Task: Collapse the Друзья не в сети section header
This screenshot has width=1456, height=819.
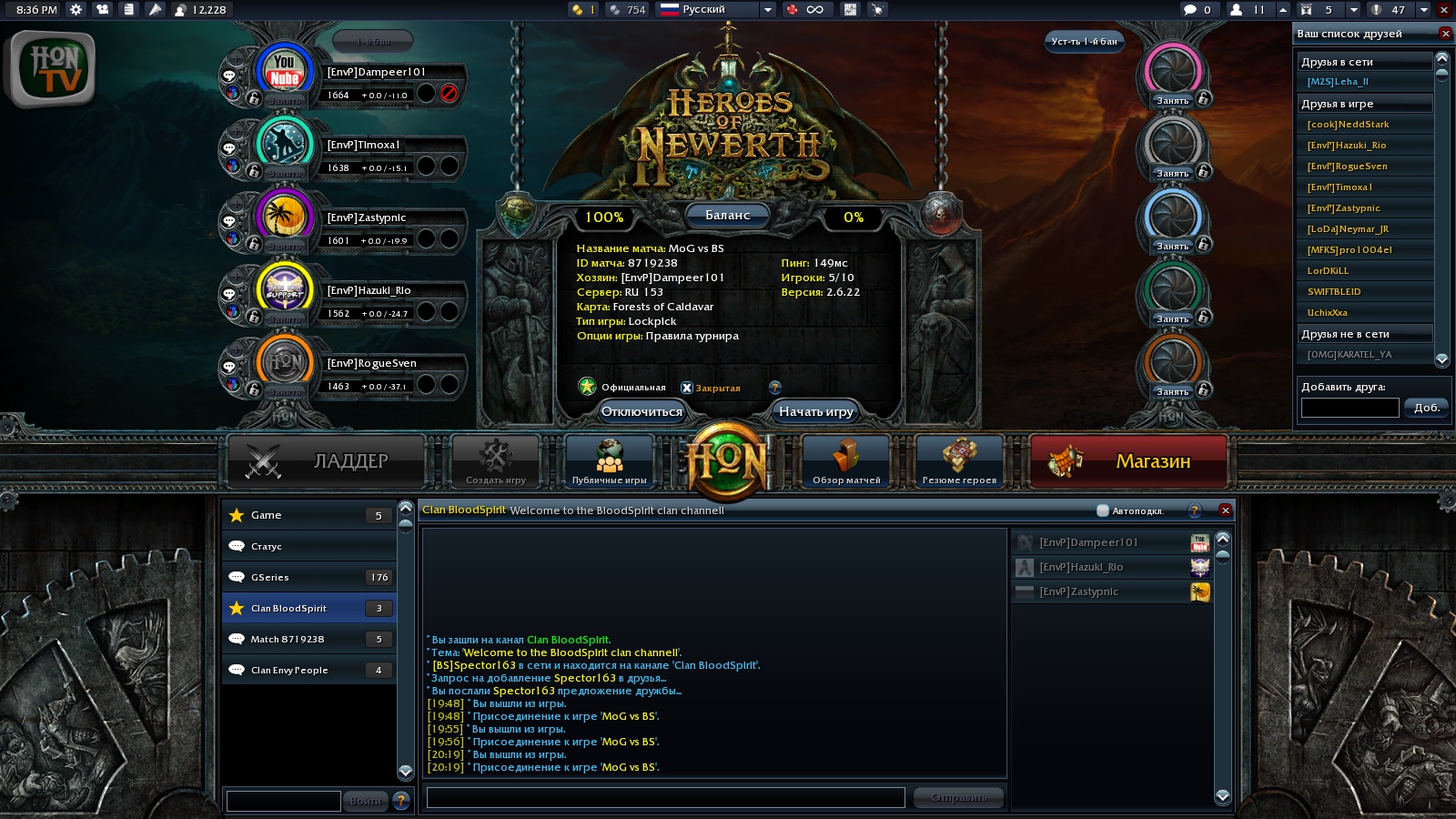Action: (1365, 334)
